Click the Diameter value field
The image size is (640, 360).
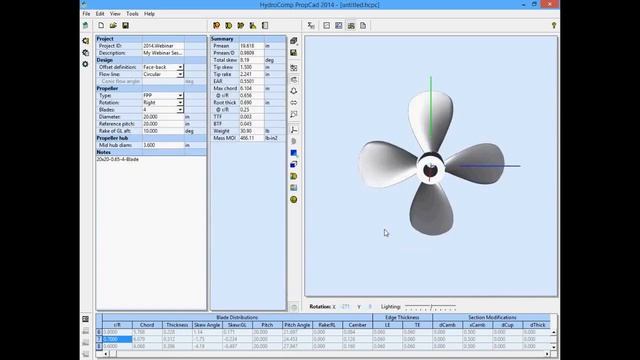pyautogui.click(x=163, y=117)
